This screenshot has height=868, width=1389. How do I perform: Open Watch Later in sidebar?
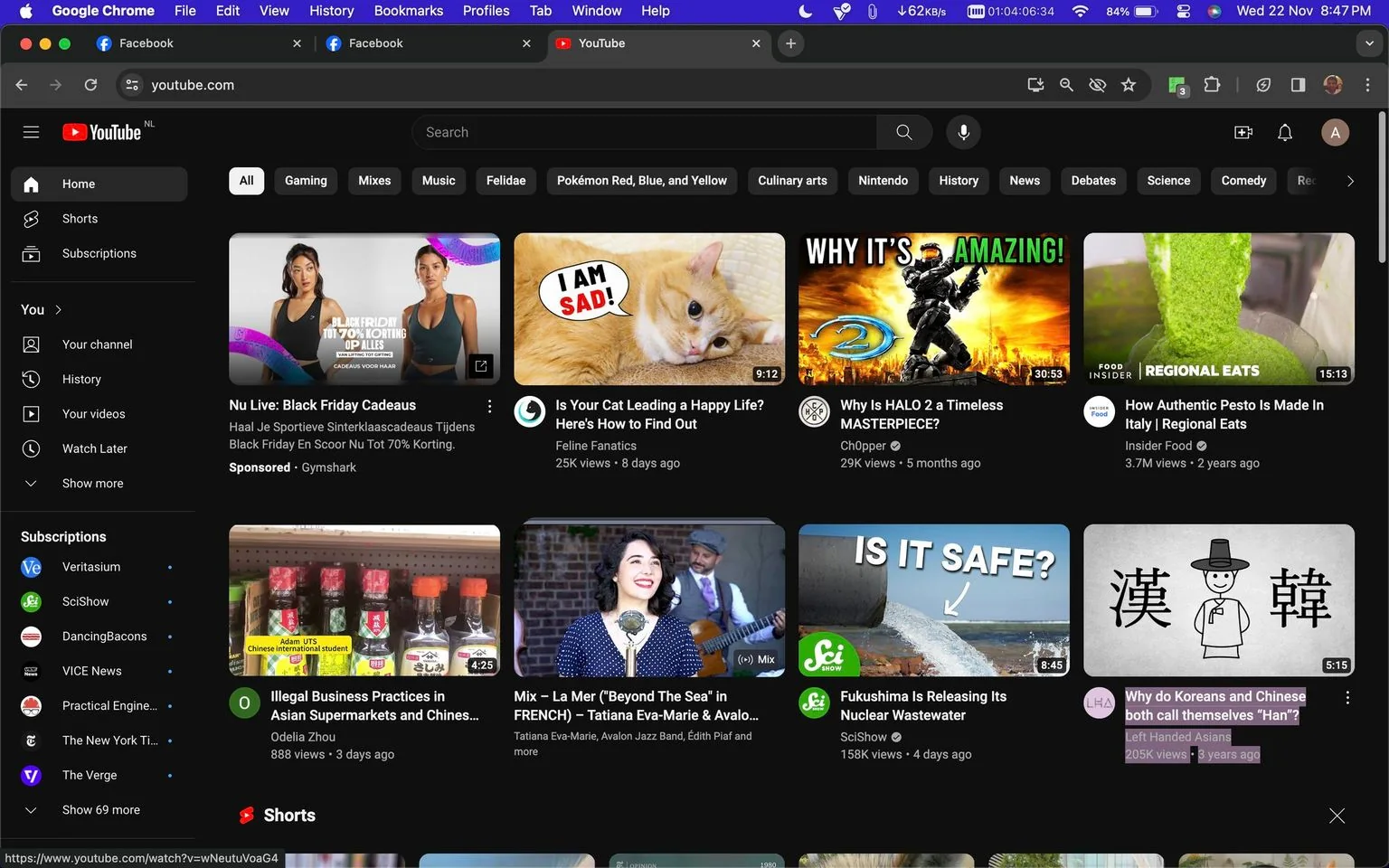pyautogui.click(x=99, y=448)
